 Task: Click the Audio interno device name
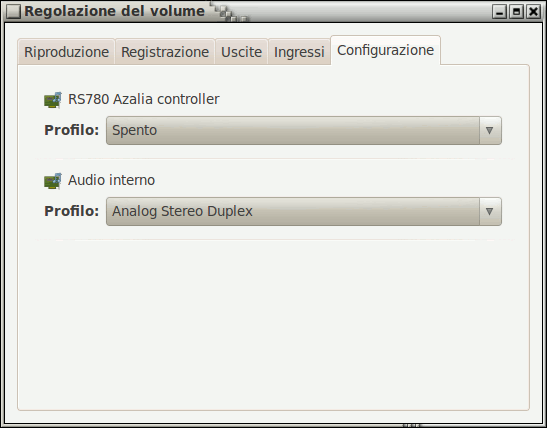click(x=111, y=180)
